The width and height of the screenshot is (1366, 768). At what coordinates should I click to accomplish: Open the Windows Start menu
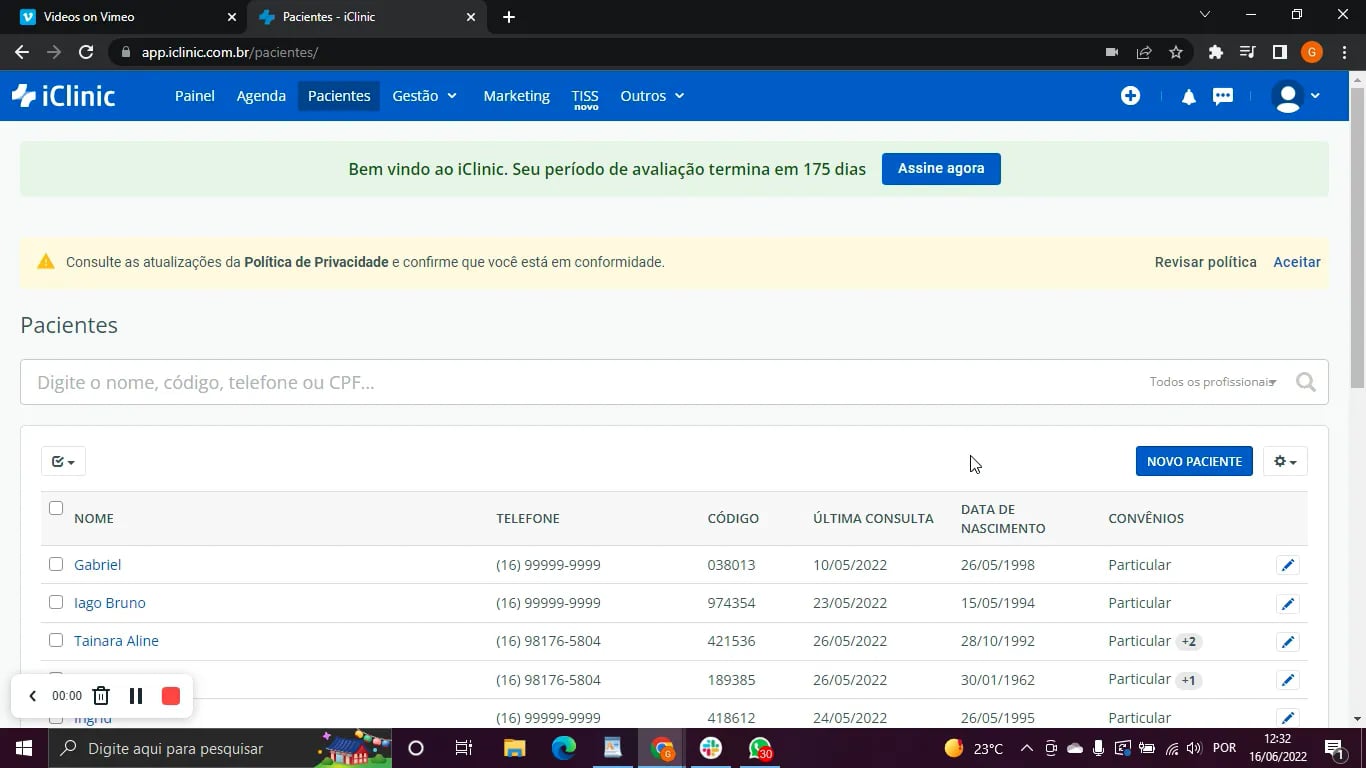(23, 748)
